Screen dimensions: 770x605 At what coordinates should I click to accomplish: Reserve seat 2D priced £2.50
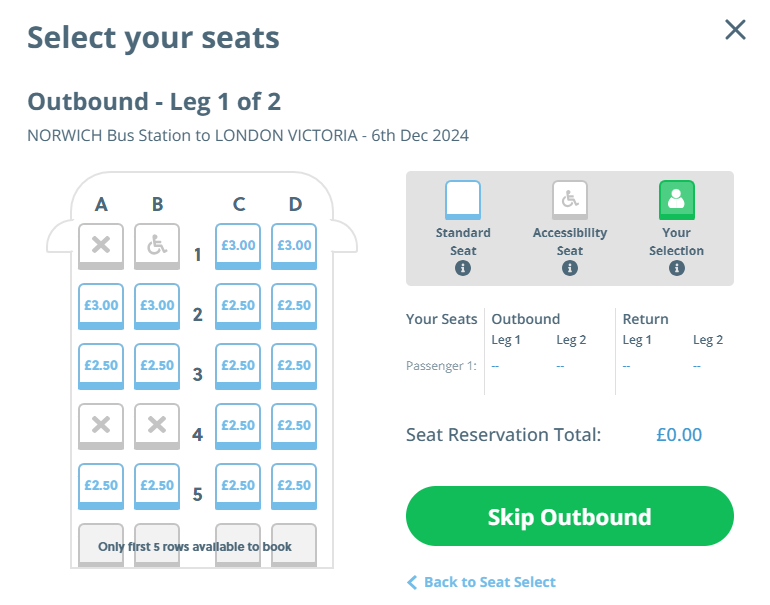coord(294,306)
